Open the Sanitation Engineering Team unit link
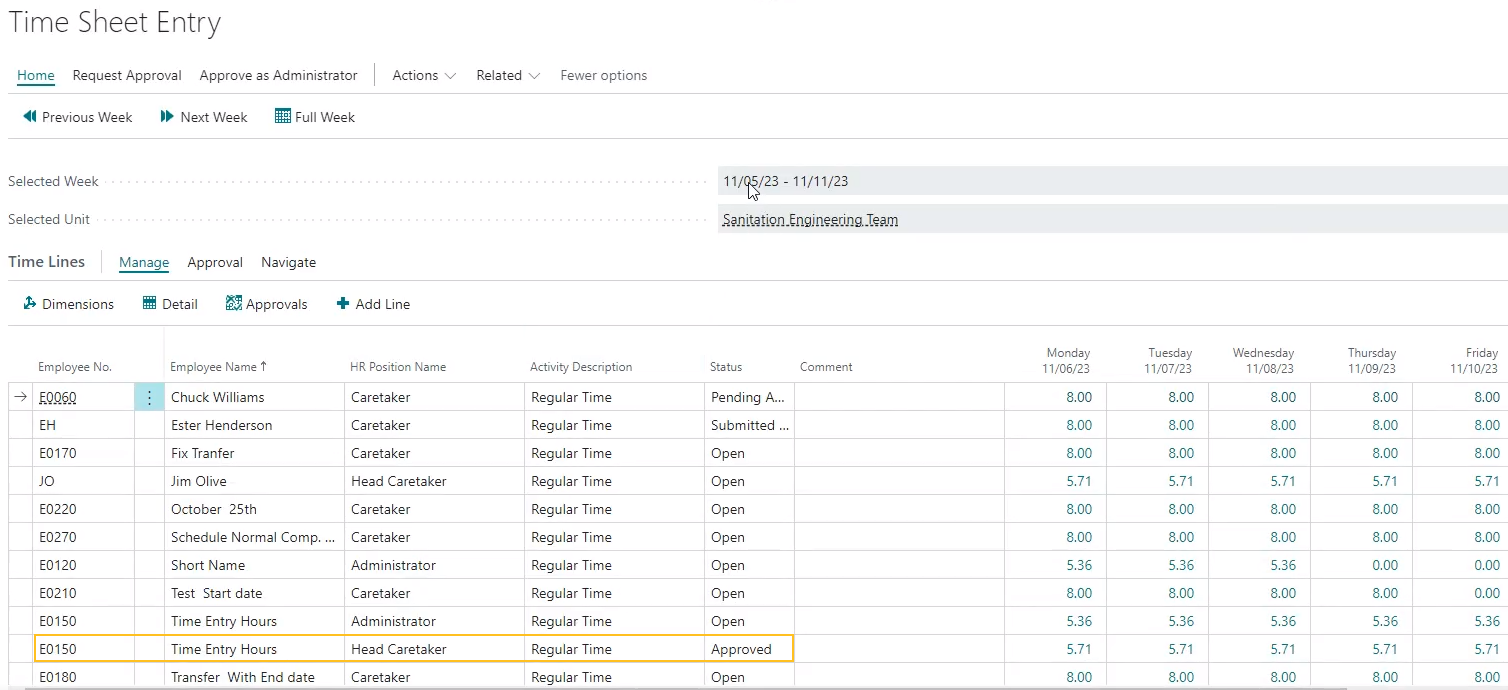Image resolution: width=1508 pixels, height=690 pixels. click(x=810, y=220)
